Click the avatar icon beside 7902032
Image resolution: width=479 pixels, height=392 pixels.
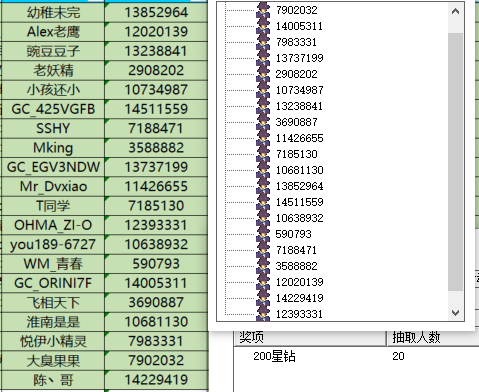(x=263, y=10)
